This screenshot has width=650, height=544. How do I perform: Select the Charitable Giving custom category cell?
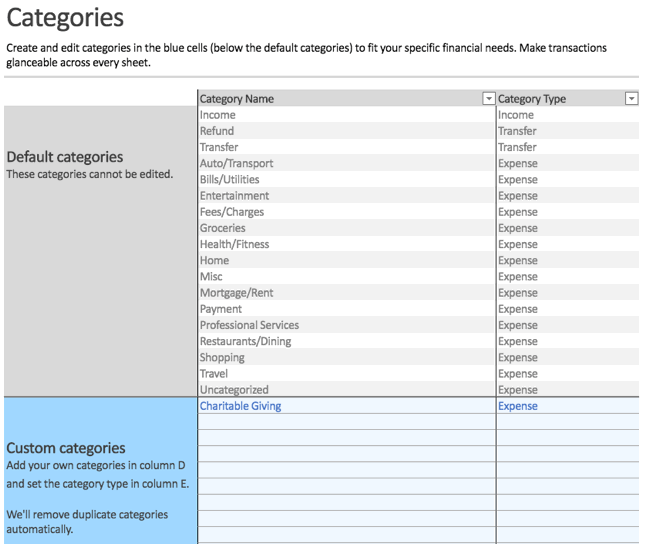click(x=240, y=406)
